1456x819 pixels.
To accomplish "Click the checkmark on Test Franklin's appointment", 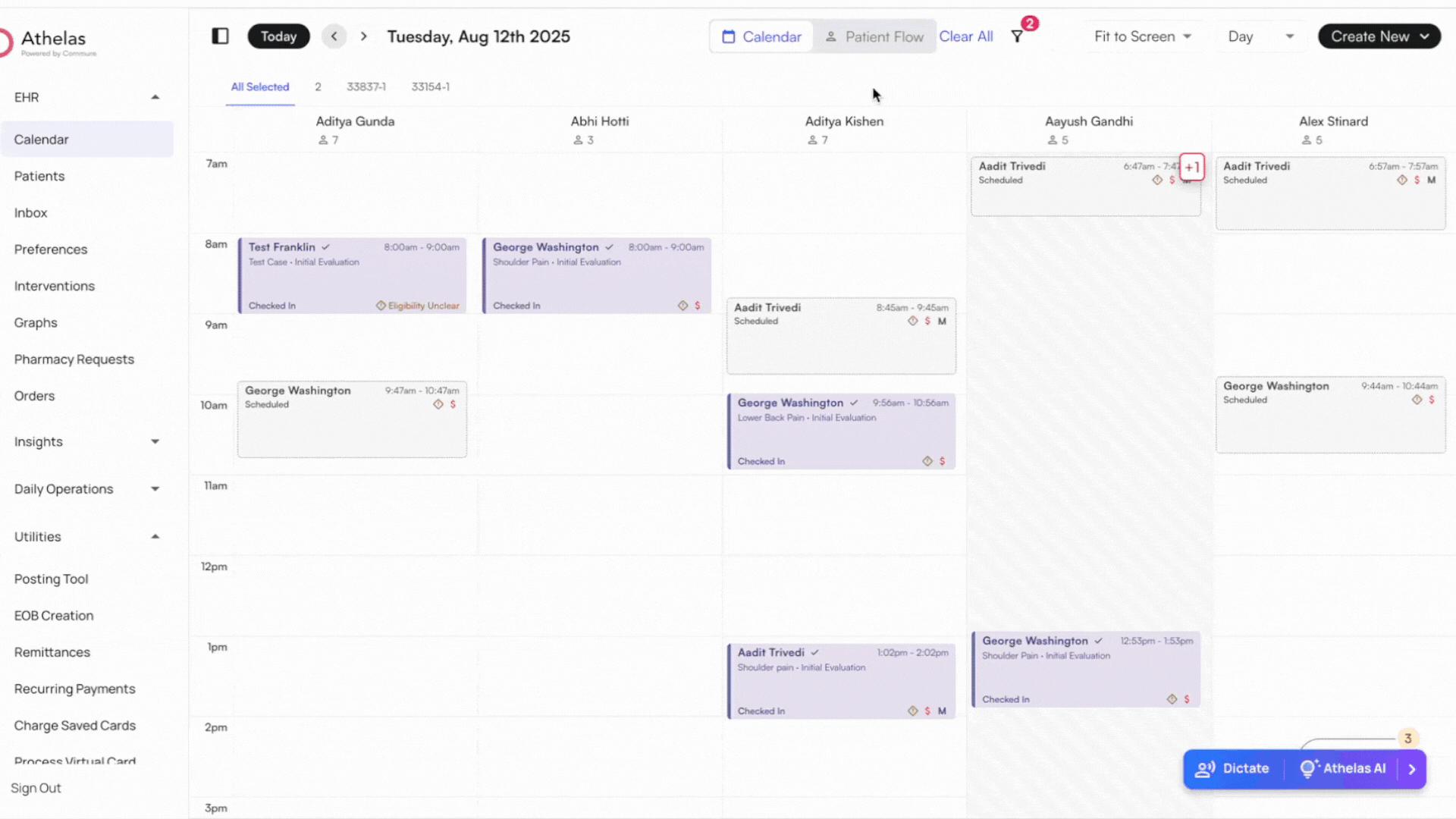I will [326, 246].
